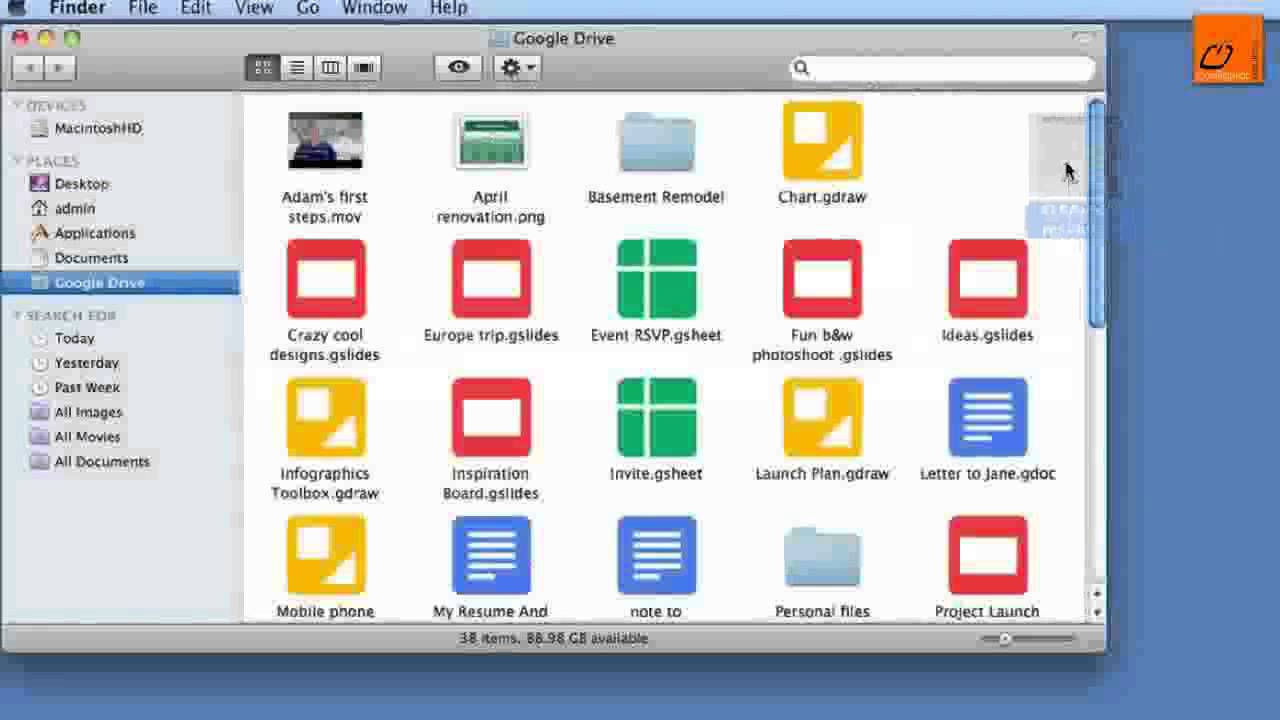
Task: Collapse the SEARCH FOR sidebar section
Action: [x=18, y=315]
